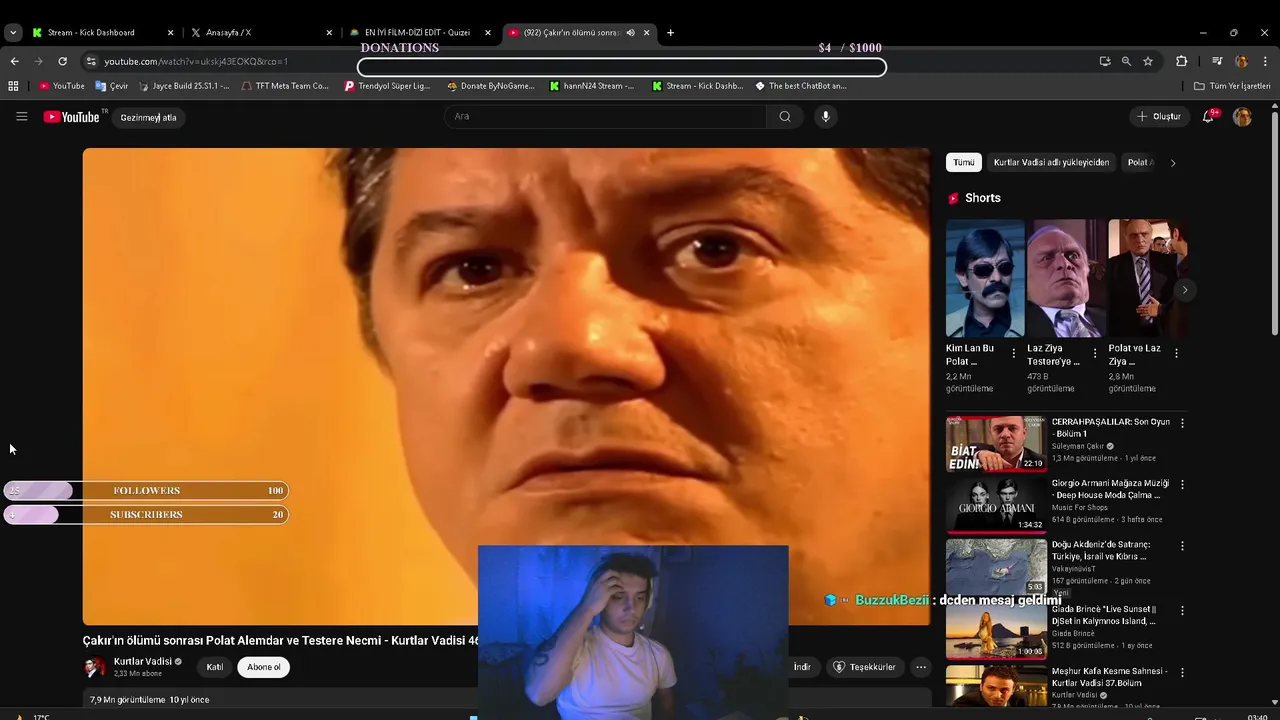The width and height of the screenshot is (1280, 720).
Task: Go to the YouTube home logo
Action: (74, 117)
